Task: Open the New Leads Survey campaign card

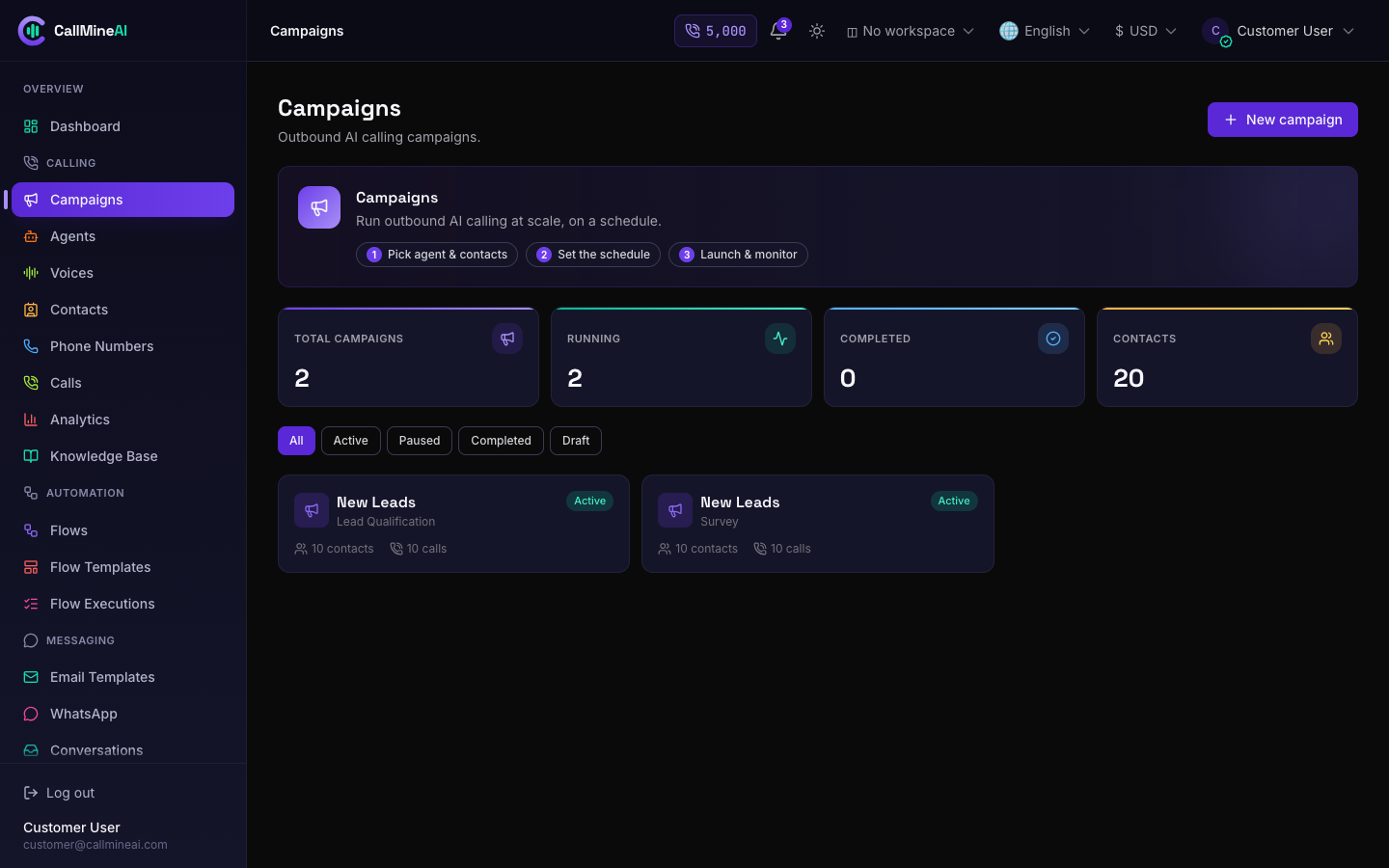Action: [x=818, y=524]
